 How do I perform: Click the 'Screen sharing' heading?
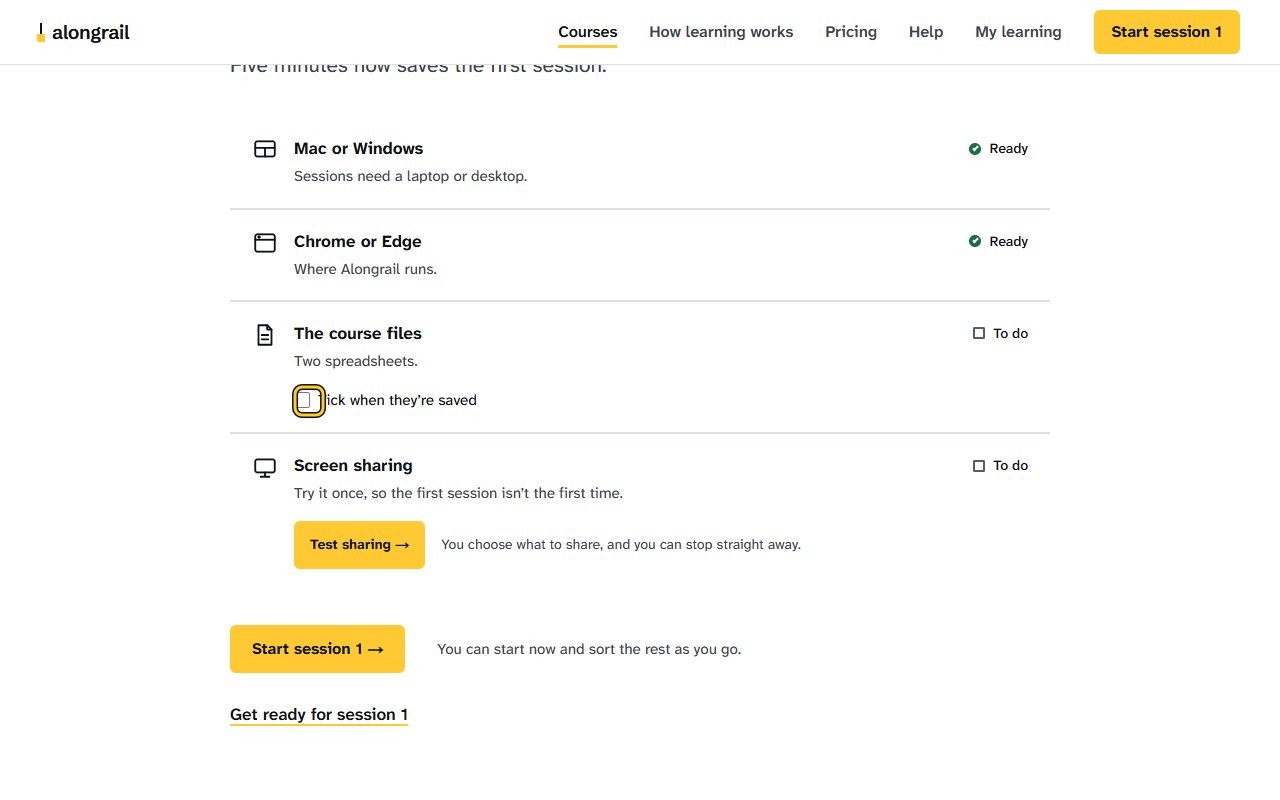coord(353,465)
